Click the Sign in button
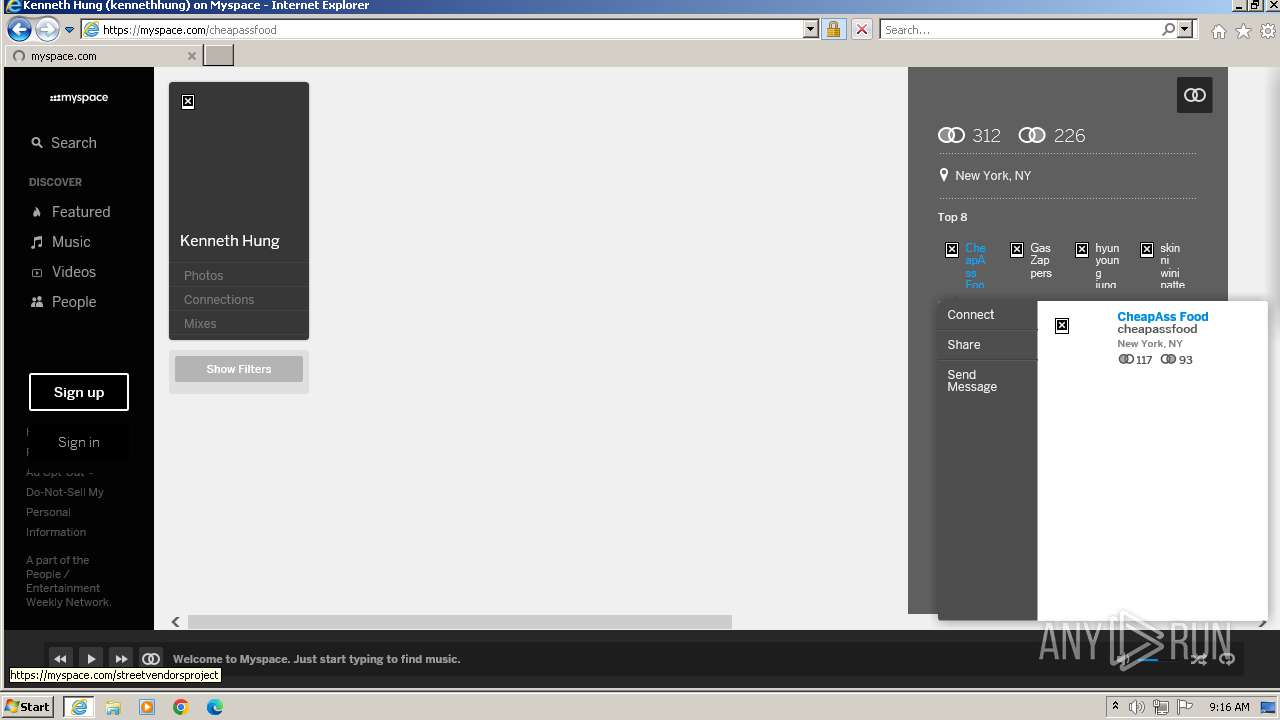Image resolution: width=1280 pixels, height=720 pixels. [79, 442]
